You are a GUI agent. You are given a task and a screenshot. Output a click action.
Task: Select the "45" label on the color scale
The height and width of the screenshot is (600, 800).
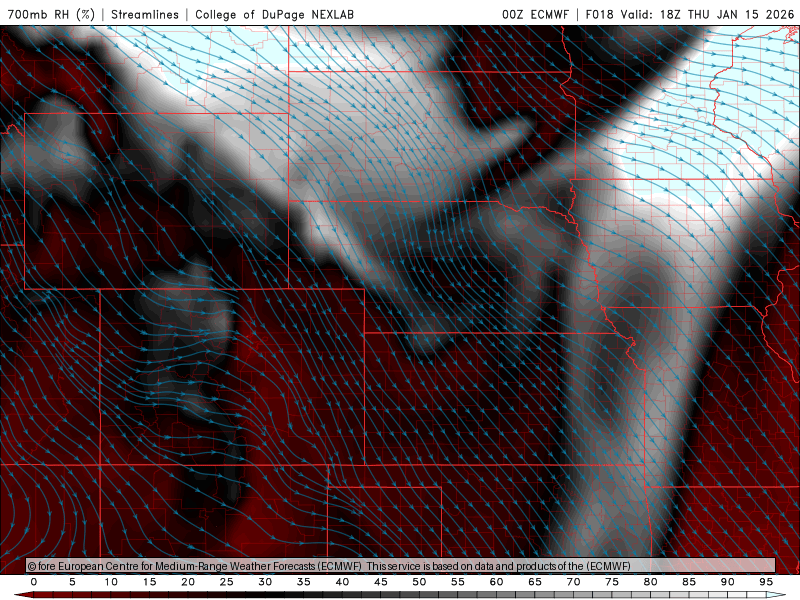pyautogui.click(x=381, y=582)
